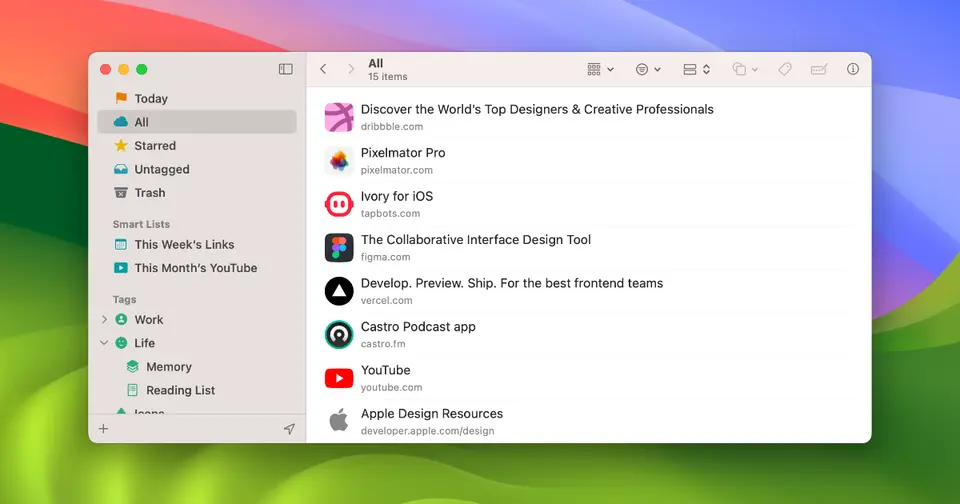The width and height of the screenshot is (960, 504).
Task: Change the list layout style stepper
Action: (x=696, y=69)
